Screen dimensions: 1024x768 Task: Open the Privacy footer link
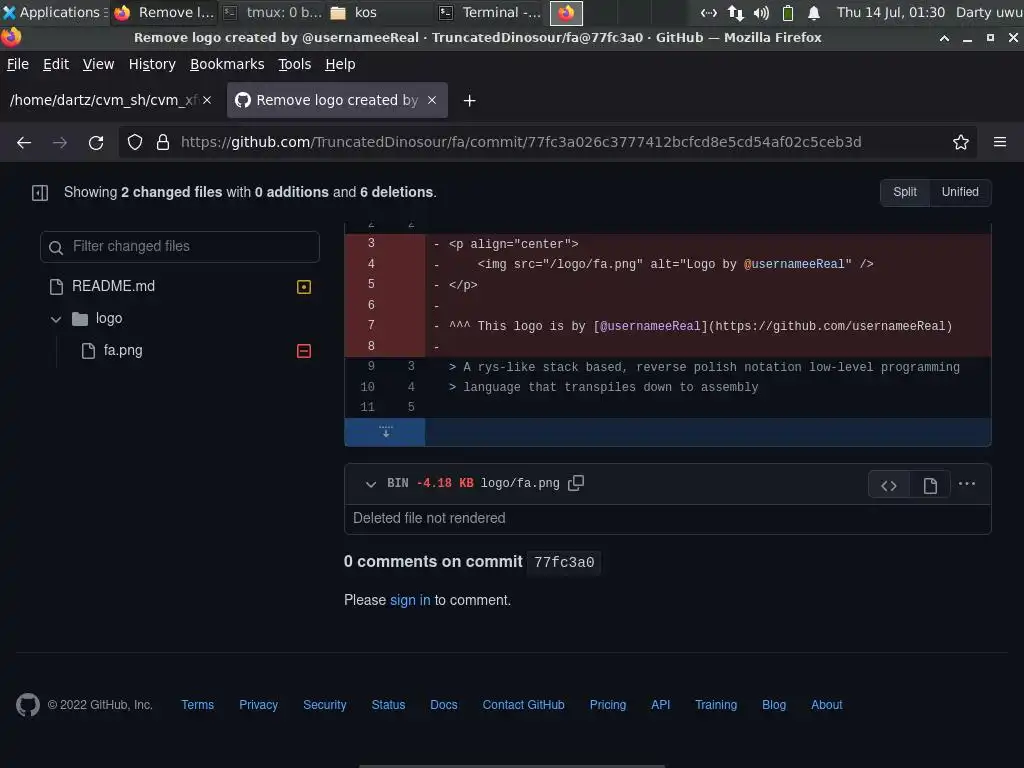[258, 705]
